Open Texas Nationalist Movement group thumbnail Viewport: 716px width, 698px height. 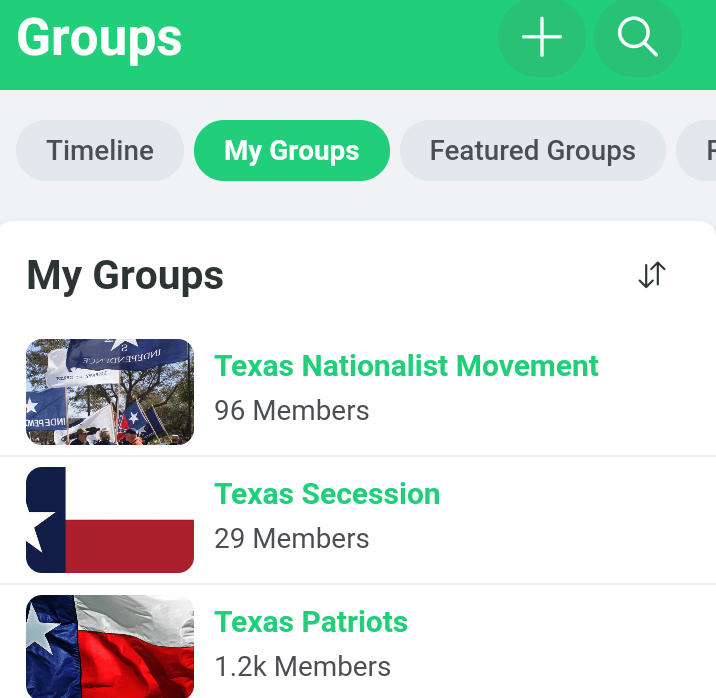point(109,391)
